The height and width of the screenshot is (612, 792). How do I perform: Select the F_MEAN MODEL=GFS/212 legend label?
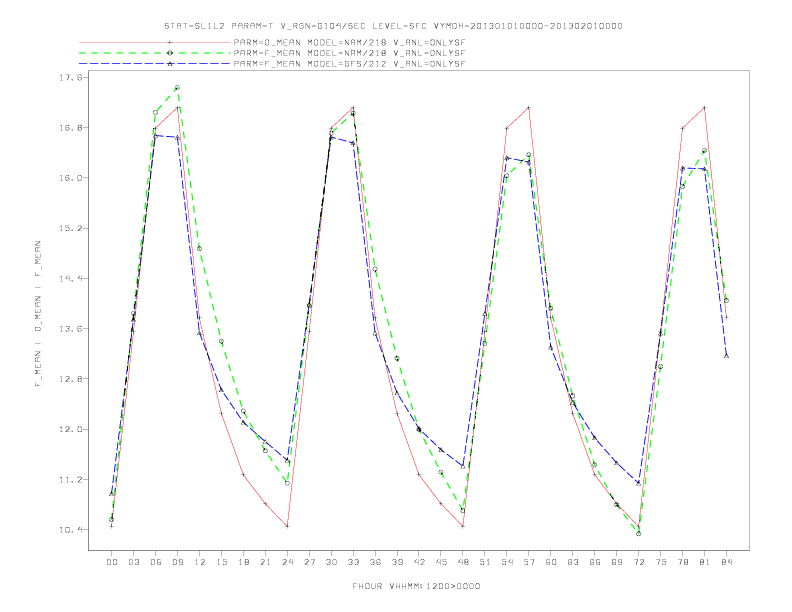pos(349,64)
